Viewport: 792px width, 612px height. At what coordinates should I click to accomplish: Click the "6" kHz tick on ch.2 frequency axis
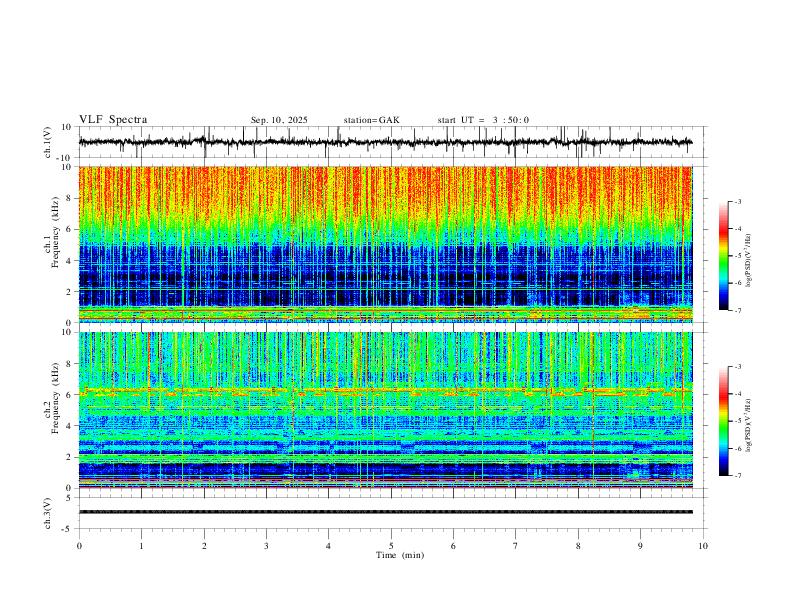[x=70, y=395]
